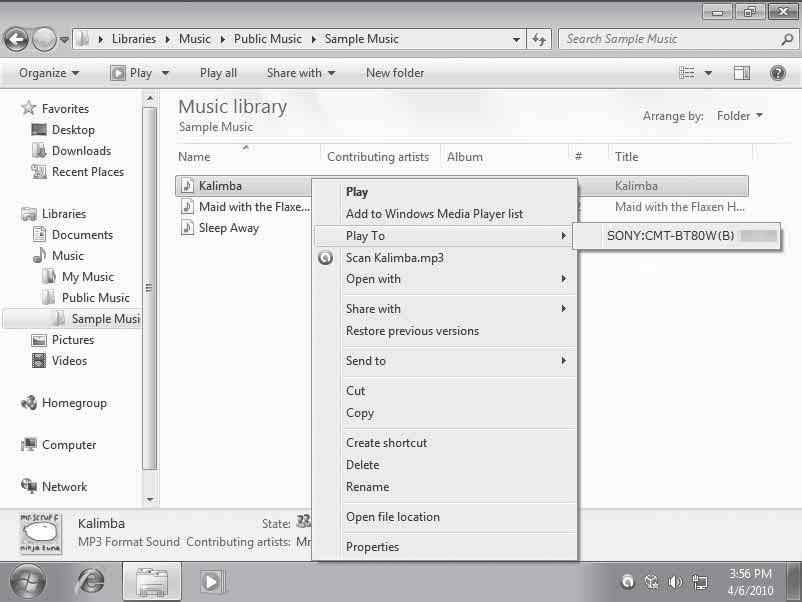Open Network in the navigation pane
802x602 pixels.
tap(54, 486)
